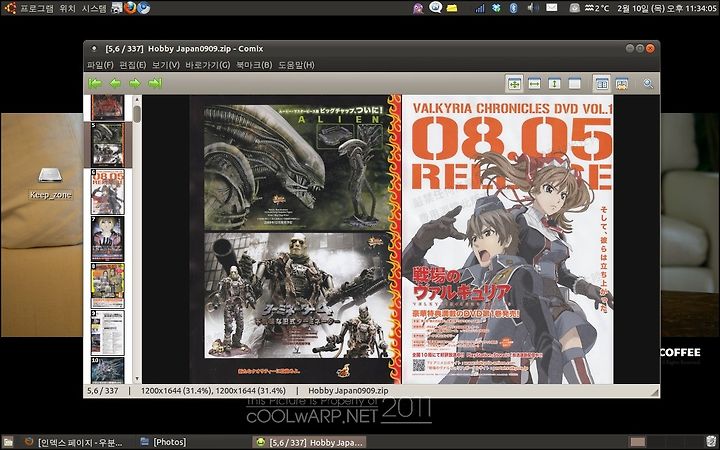This screenshot has width=720, height=450.
Task: Toggle manga reading mode
Action: click(x=622, y=84)
